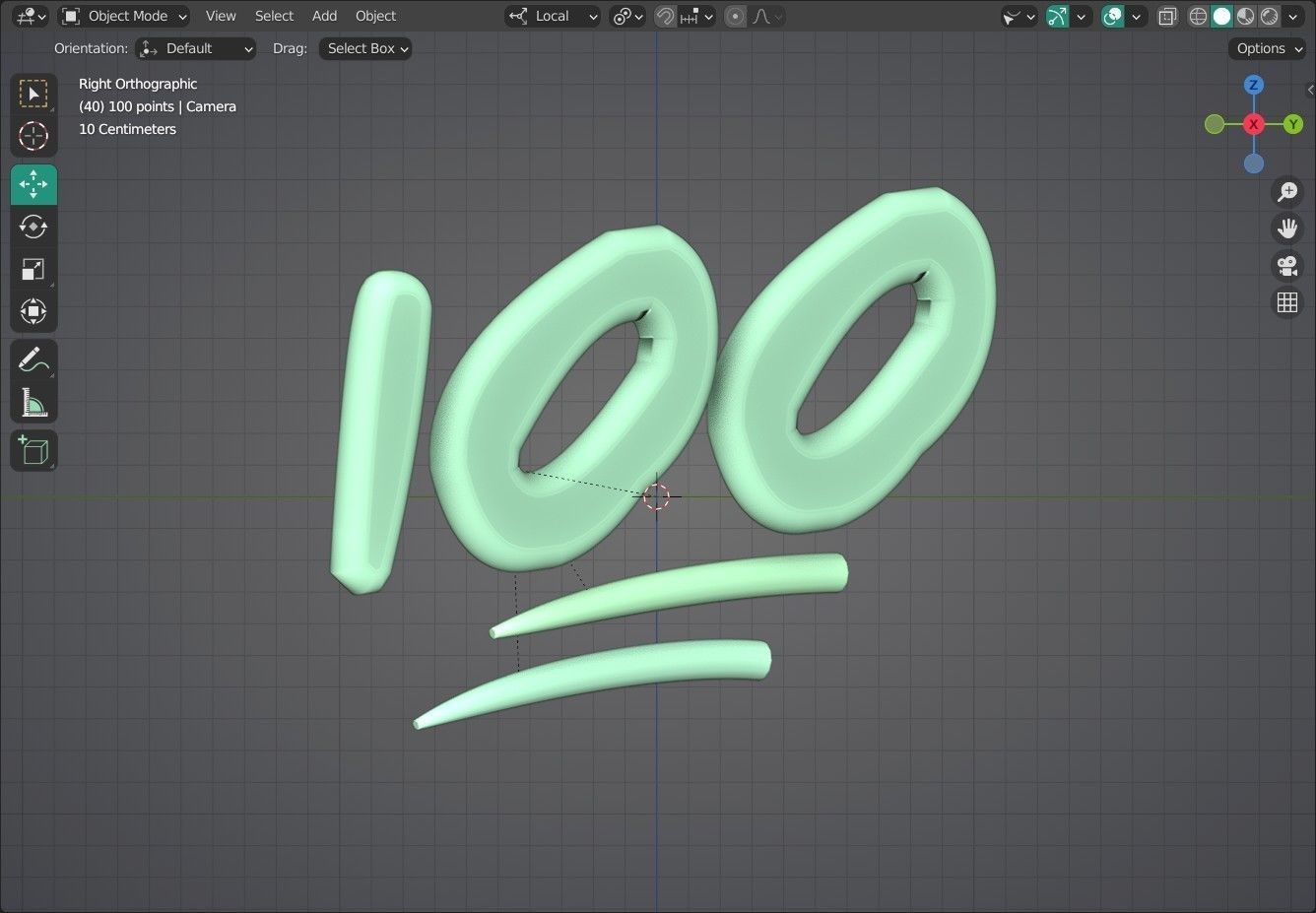This screenshot has height=913, width=1316.
Task: Open object visibility and selectability dropdown
Action: (x=1019, y=16)
